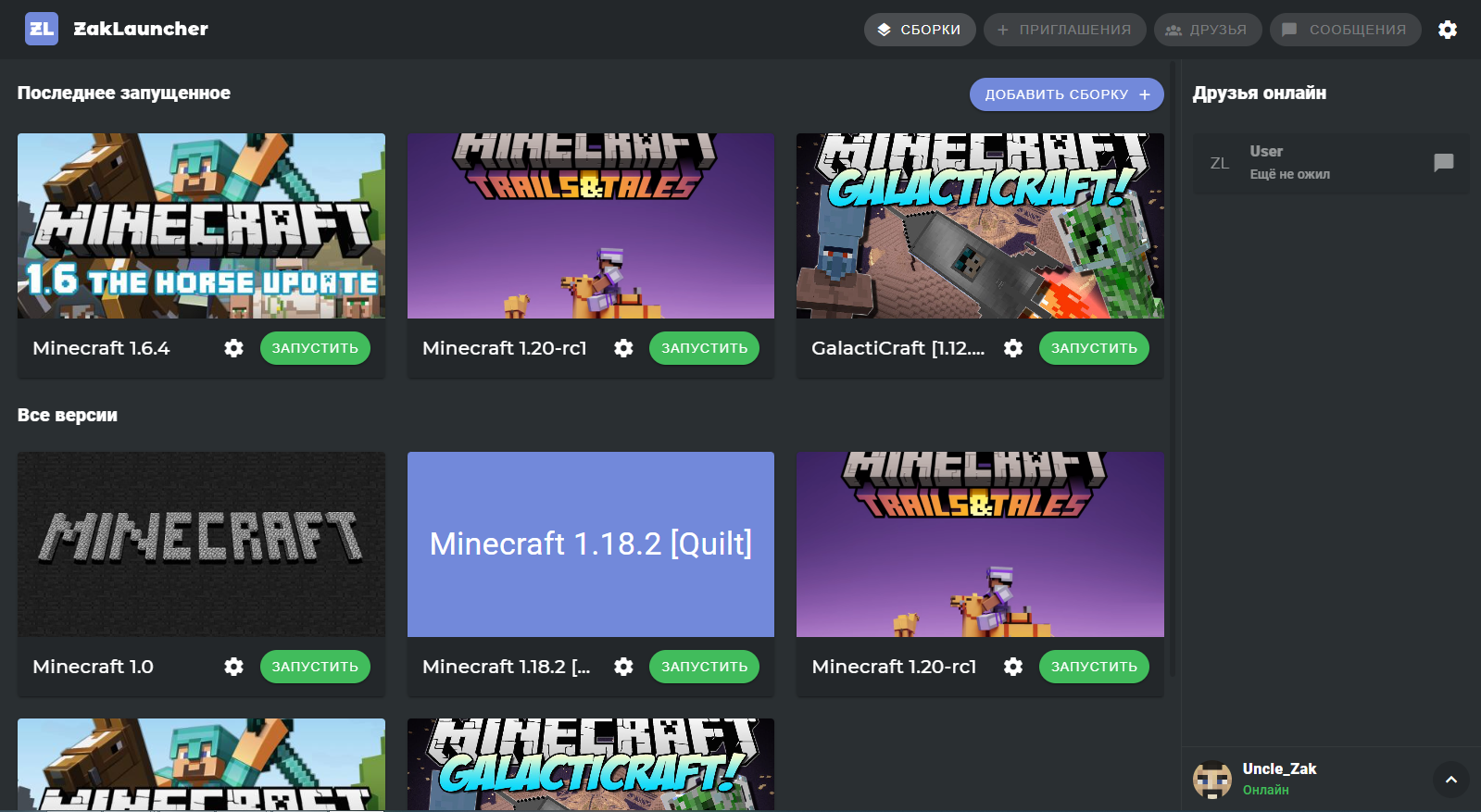
Task: Click Добавить сборку button
Action: tap(1067, 94)
